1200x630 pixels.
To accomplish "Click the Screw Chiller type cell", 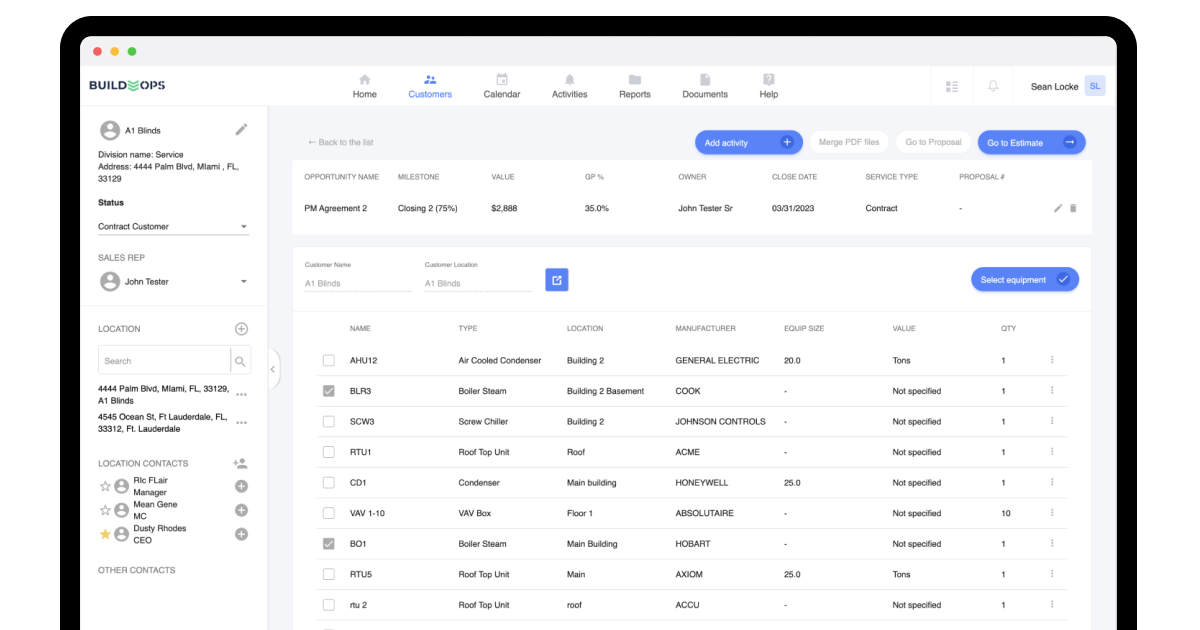I will 483,421.
